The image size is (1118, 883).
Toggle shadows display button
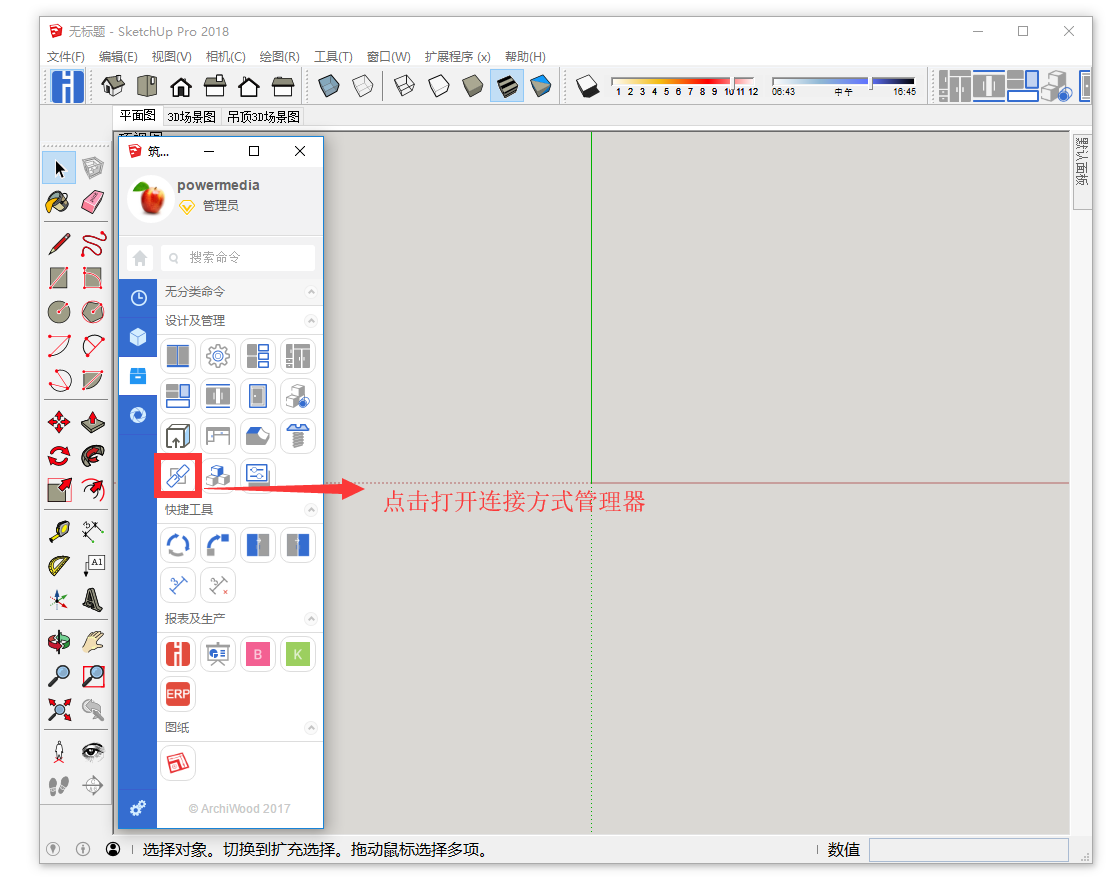pos(588,87)
